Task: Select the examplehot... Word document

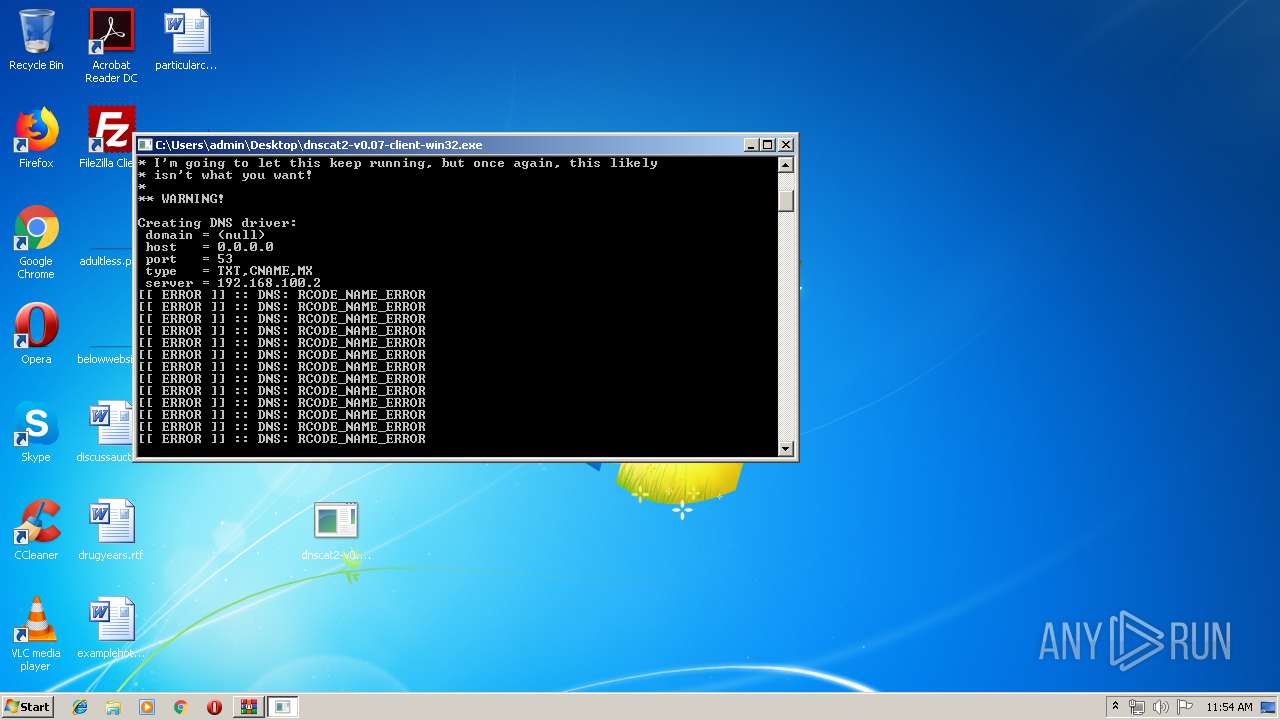Action: (111, 628)
